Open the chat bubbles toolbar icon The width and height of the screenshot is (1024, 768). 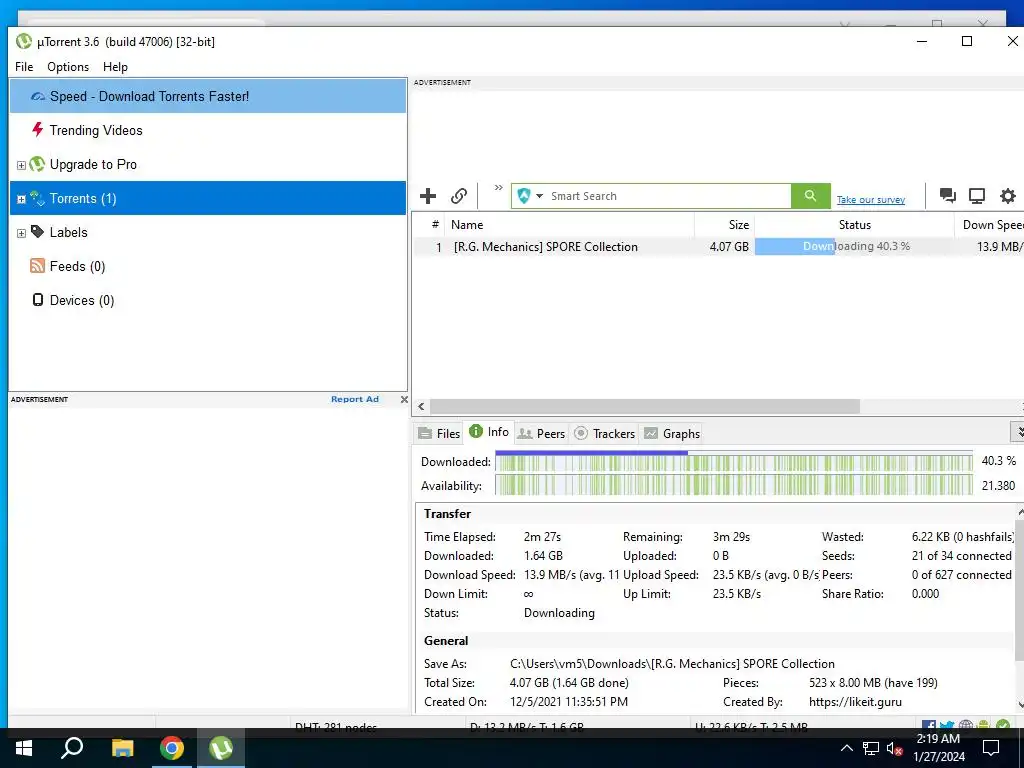pos(948,195)
